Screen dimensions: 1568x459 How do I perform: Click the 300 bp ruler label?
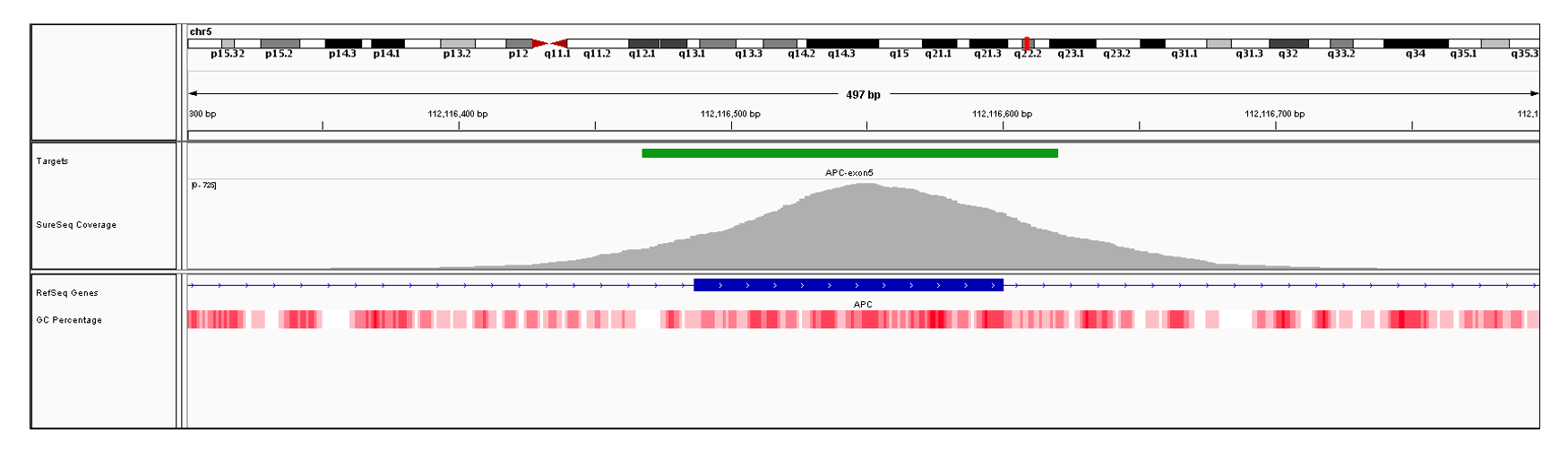[x=202, y=114]
